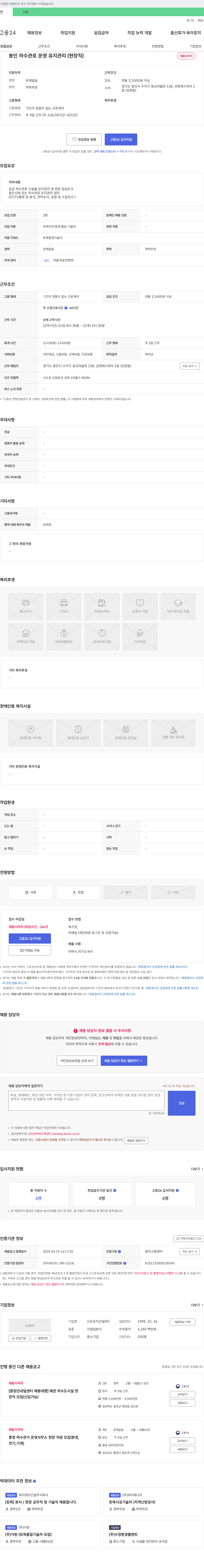This screenshot has width=204, height=1568.
Task: Click the 장애인용 주차장 icon
Action: [x=30, y=733]
